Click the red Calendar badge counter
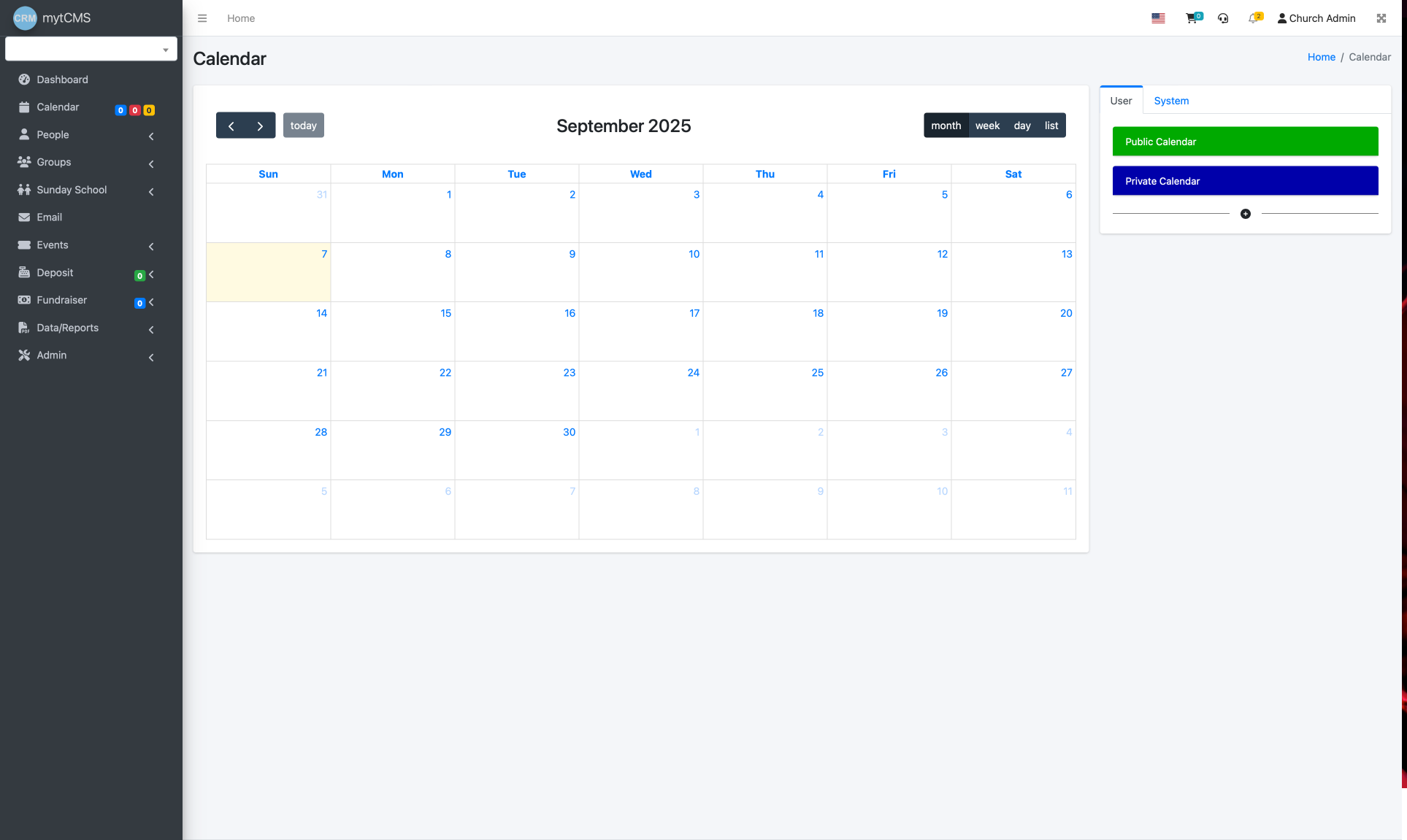Image resolution: width=1407 pixels, height=840 pixels. (x=134, y=110)
